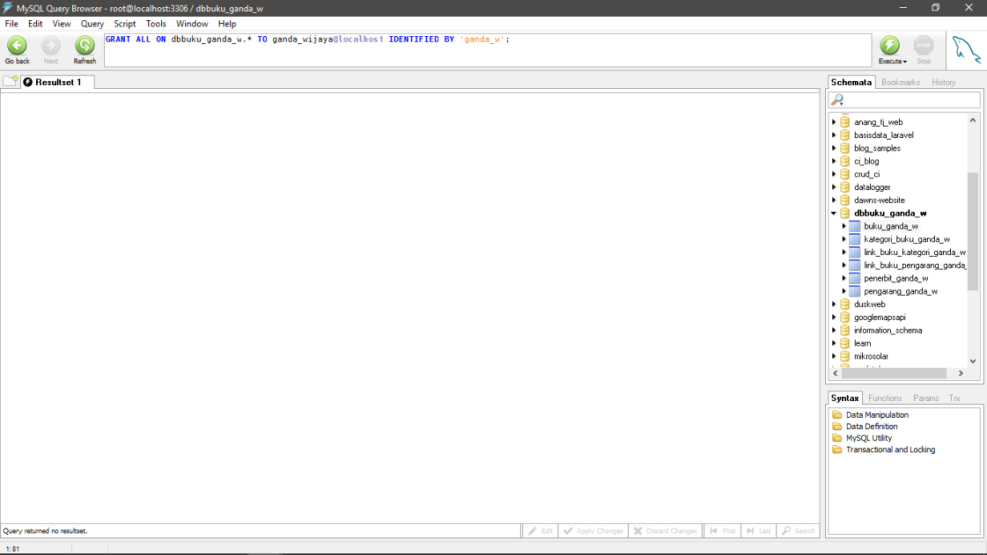Image resolution: width=987 pixels, height=555 pixels.
Task: Expand the basisdata_laravel schema
Action: [834, 135]
